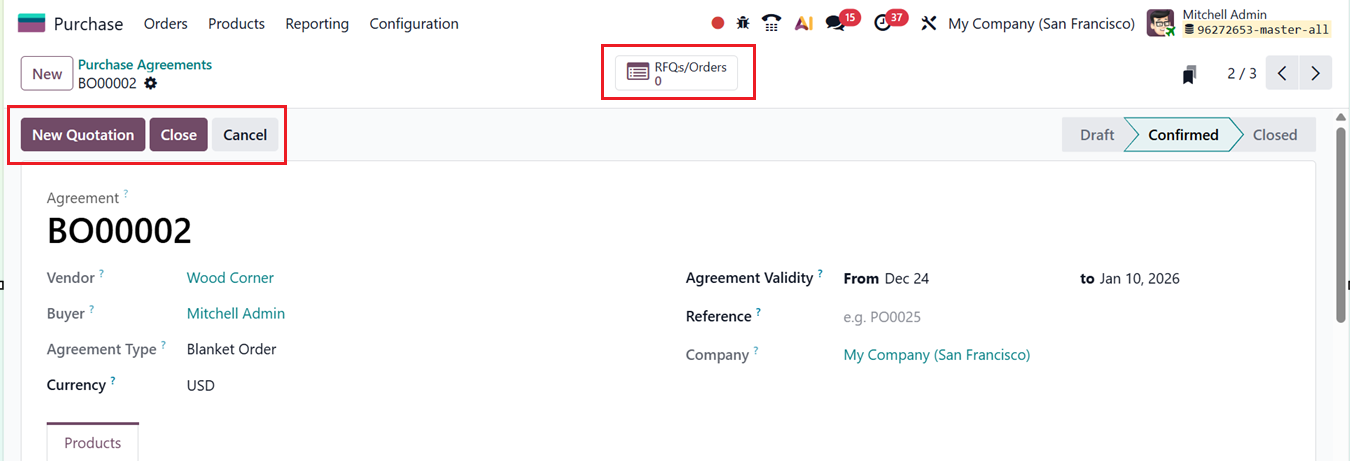Click the wrench and screwdriver tools icon
Viewport: 1350px width, 461px height.
(x=929, y=23)
